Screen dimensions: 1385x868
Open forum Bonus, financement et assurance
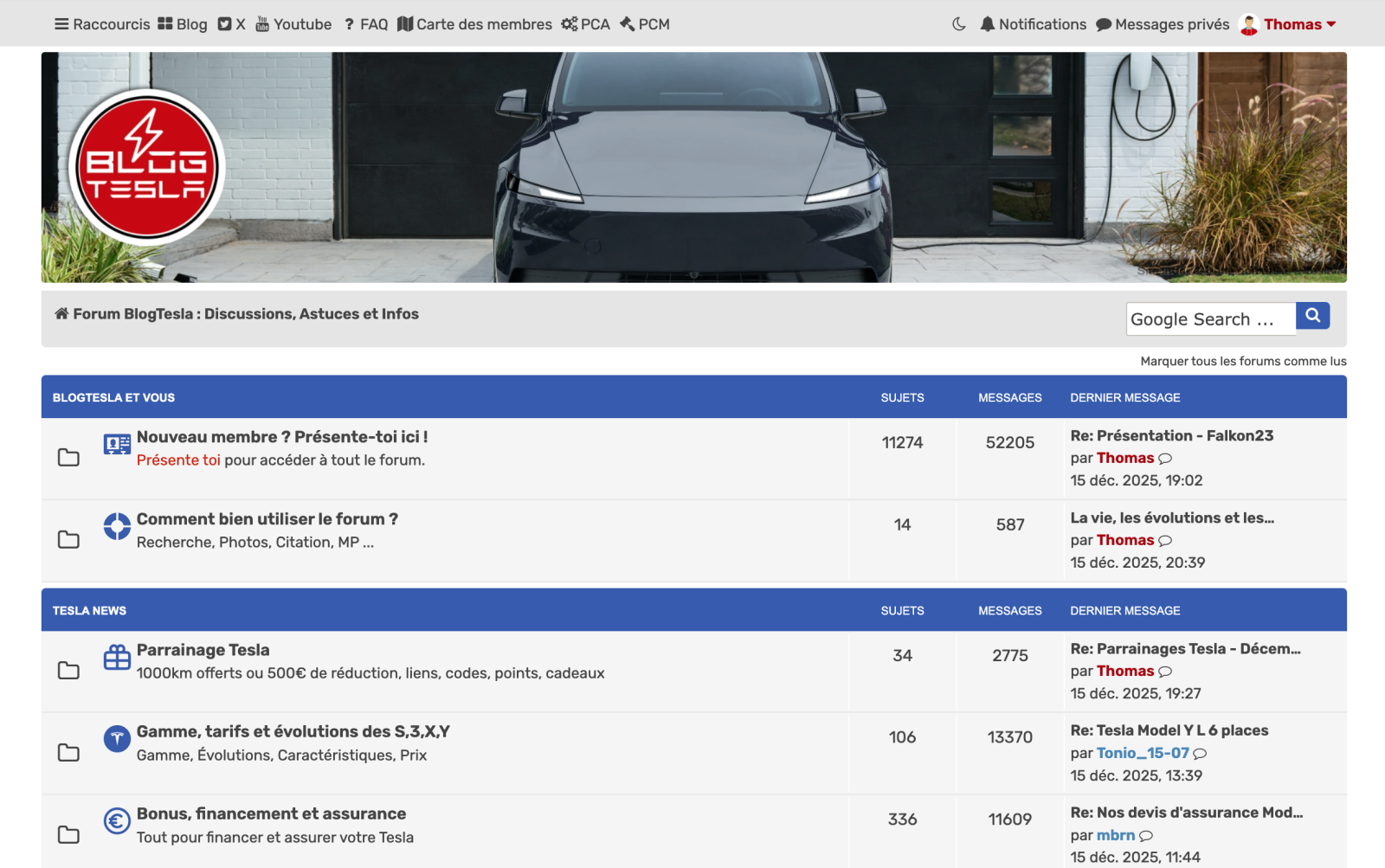tap(271, 813)
